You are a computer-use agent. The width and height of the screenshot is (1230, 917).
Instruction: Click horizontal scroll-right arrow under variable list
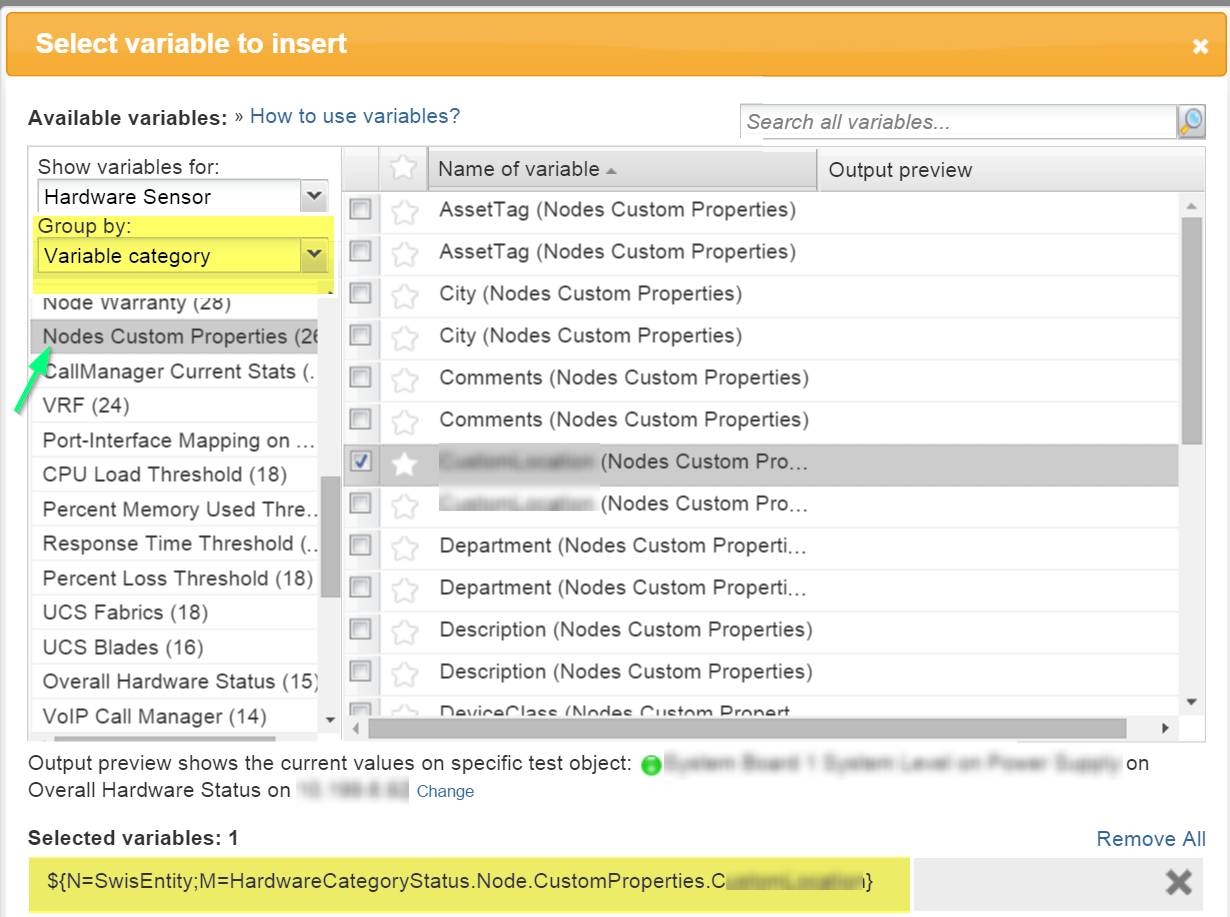point(1165,728)
